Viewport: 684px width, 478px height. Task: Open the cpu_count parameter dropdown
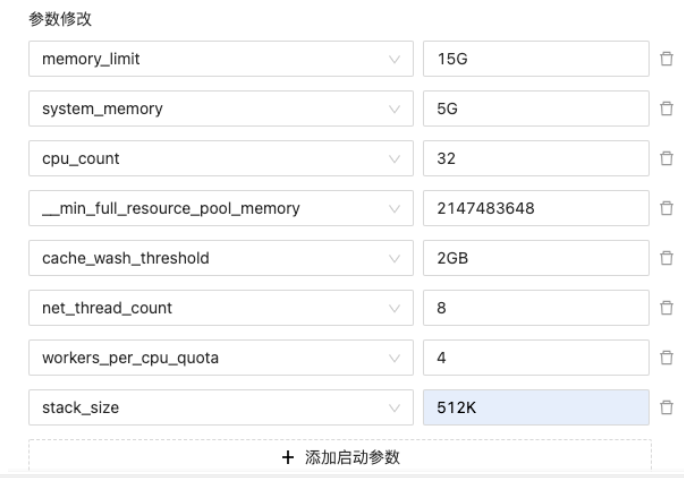(x=220, y=158)
